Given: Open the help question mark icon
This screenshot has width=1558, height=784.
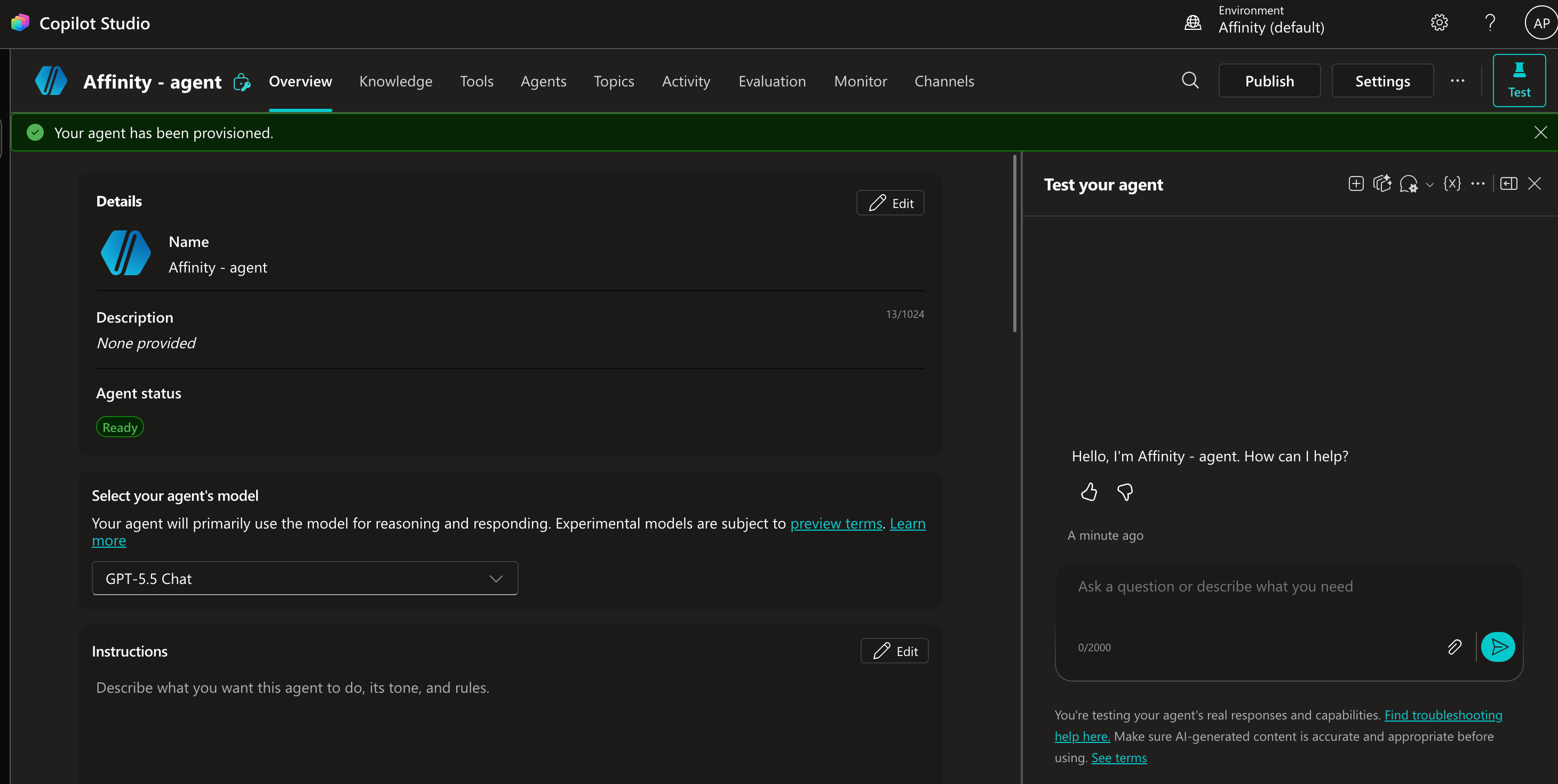Looking at the screenshot, I should click(1490, 23).
